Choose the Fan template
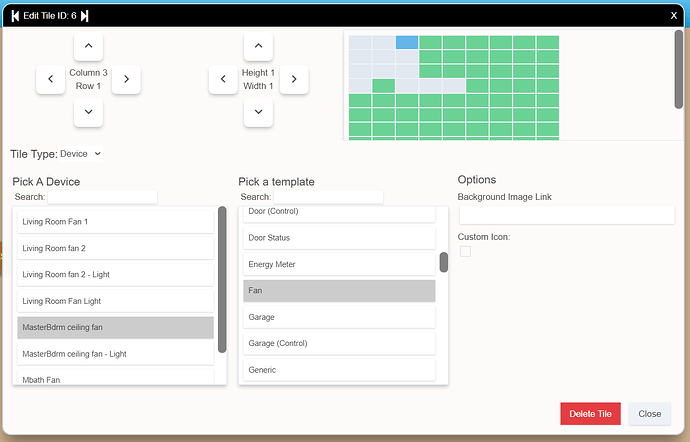This screenshot has height=442, width=690. click(x=339, y=291)
